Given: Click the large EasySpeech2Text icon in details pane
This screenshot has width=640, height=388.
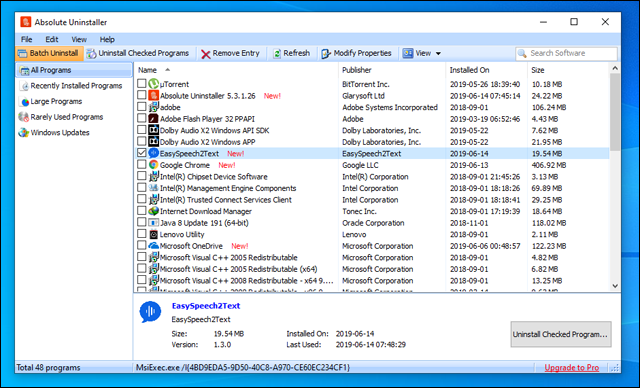Looking at the screenshot, I should tap(150, 312).
